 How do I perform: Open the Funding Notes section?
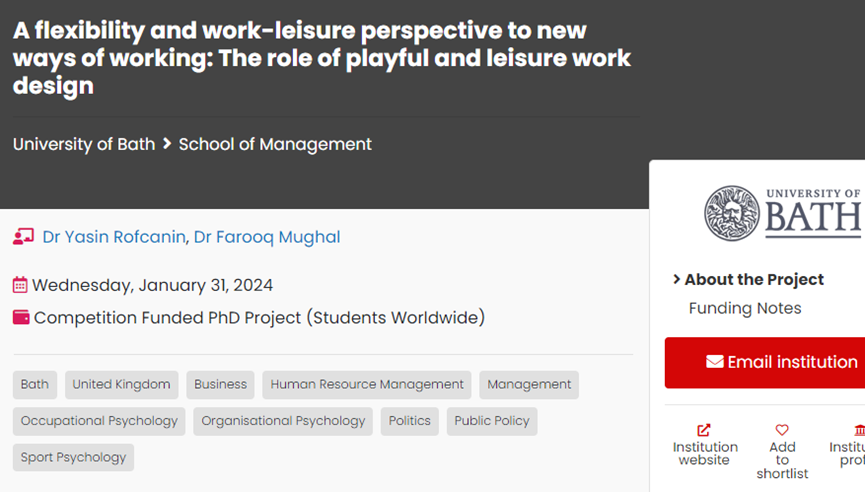(x=745, y=308)
